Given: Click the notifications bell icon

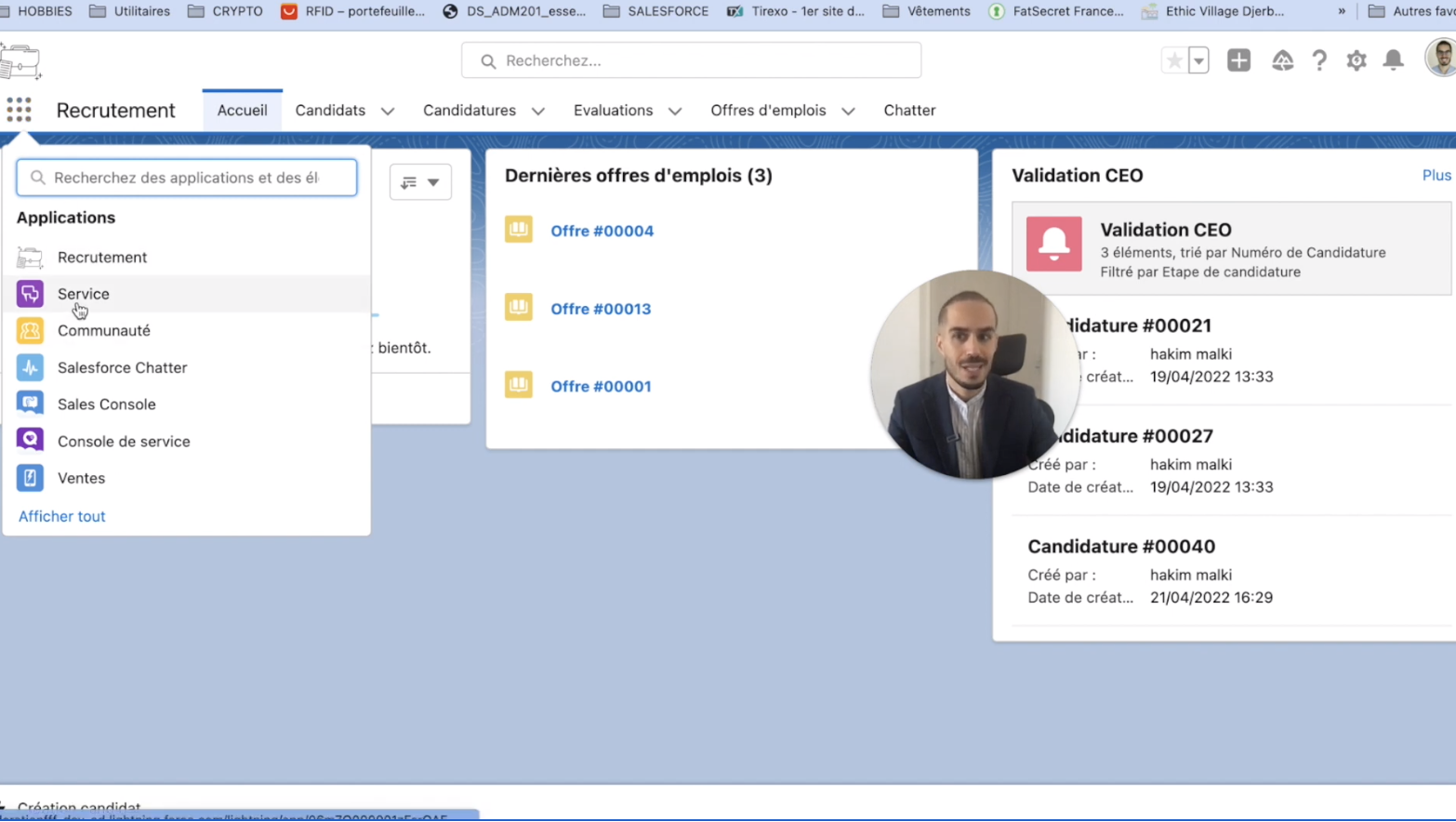Looking at the screenshot, I should (x=1393, y=60).
